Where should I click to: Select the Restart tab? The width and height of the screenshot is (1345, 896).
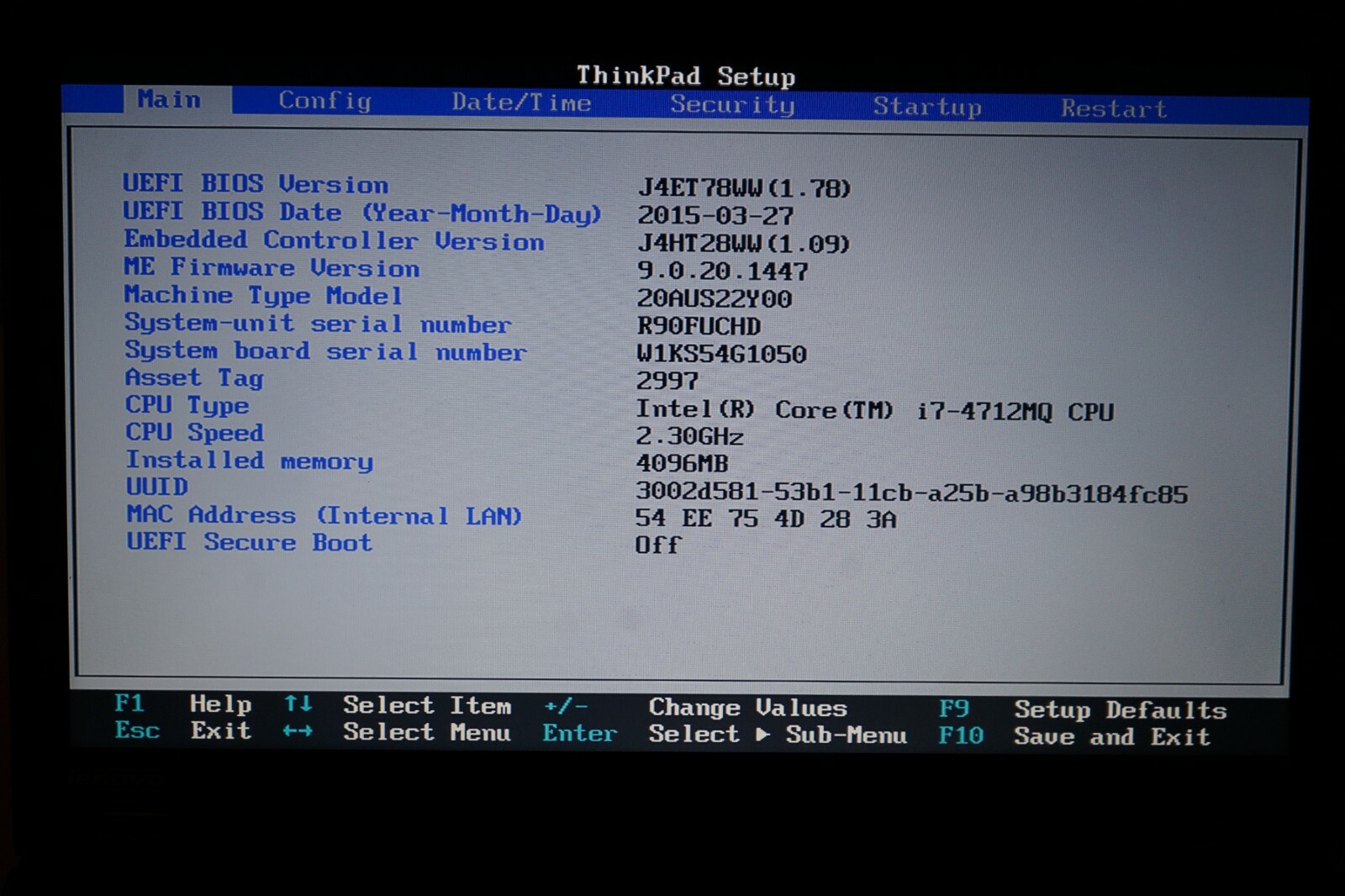coord(1114,108)
